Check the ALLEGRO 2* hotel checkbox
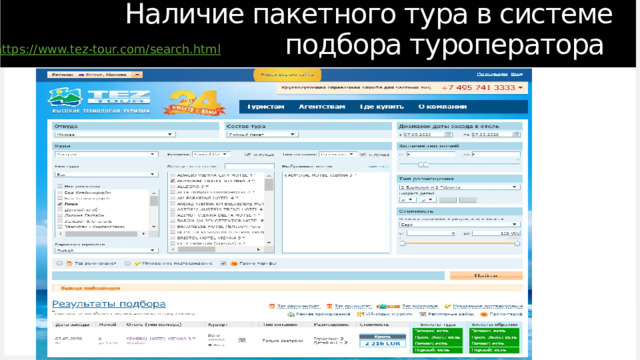640x360 pixels. click(173, 186)
